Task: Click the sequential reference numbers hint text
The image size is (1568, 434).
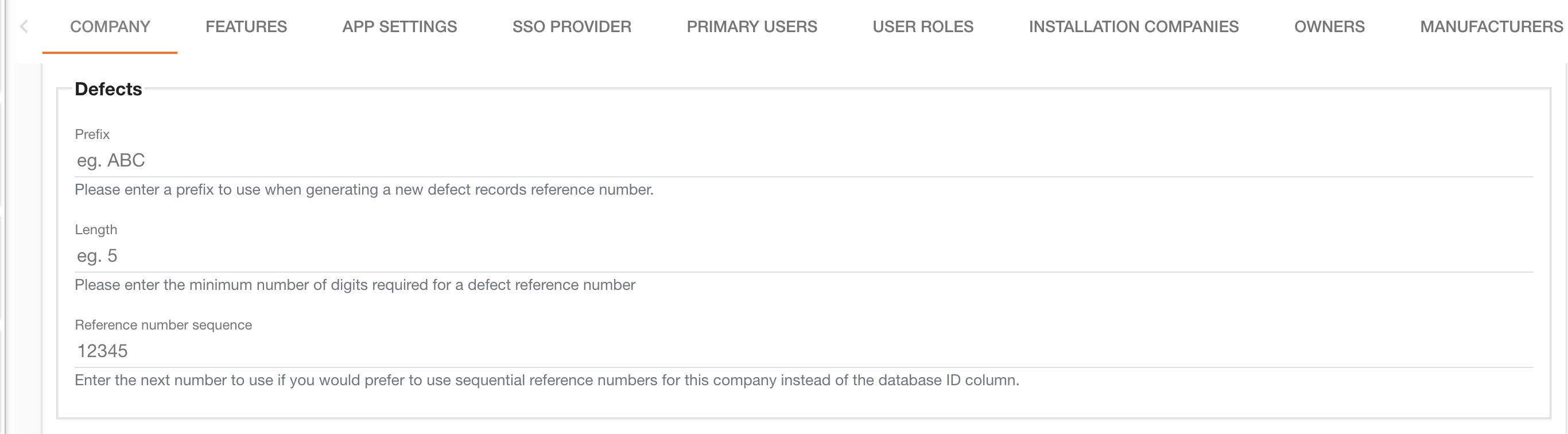Action: point(546,381)
